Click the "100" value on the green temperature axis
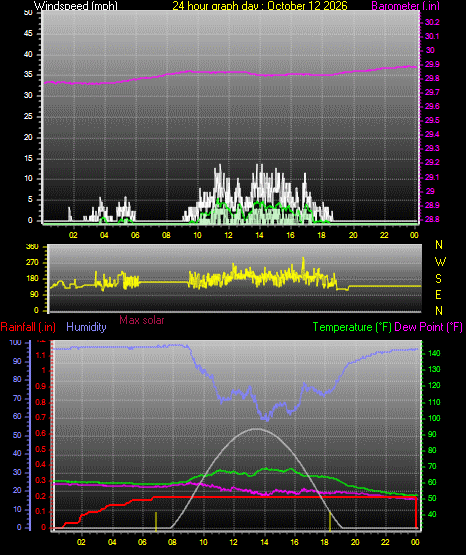Screen dimensions: 466x555 click(x=434, y=418)
